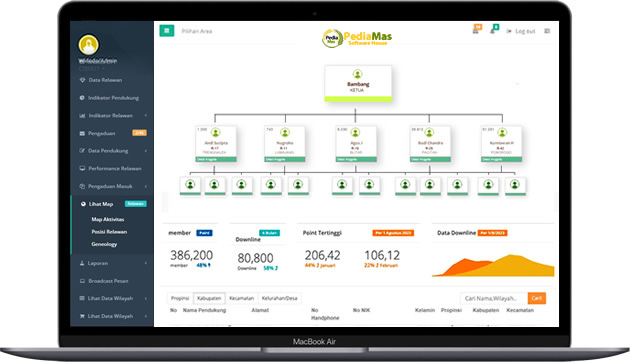The height and width of the screenshot is (362, 630).
Task: Open Indikator Pendukung sidebar icon
Action: (82, 98)
